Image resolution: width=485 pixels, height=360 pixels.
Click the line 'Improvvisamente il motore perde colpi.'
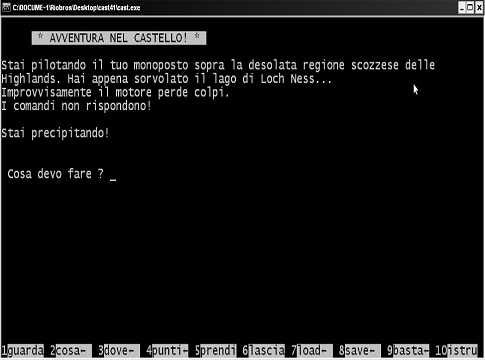tap(115, 92)
